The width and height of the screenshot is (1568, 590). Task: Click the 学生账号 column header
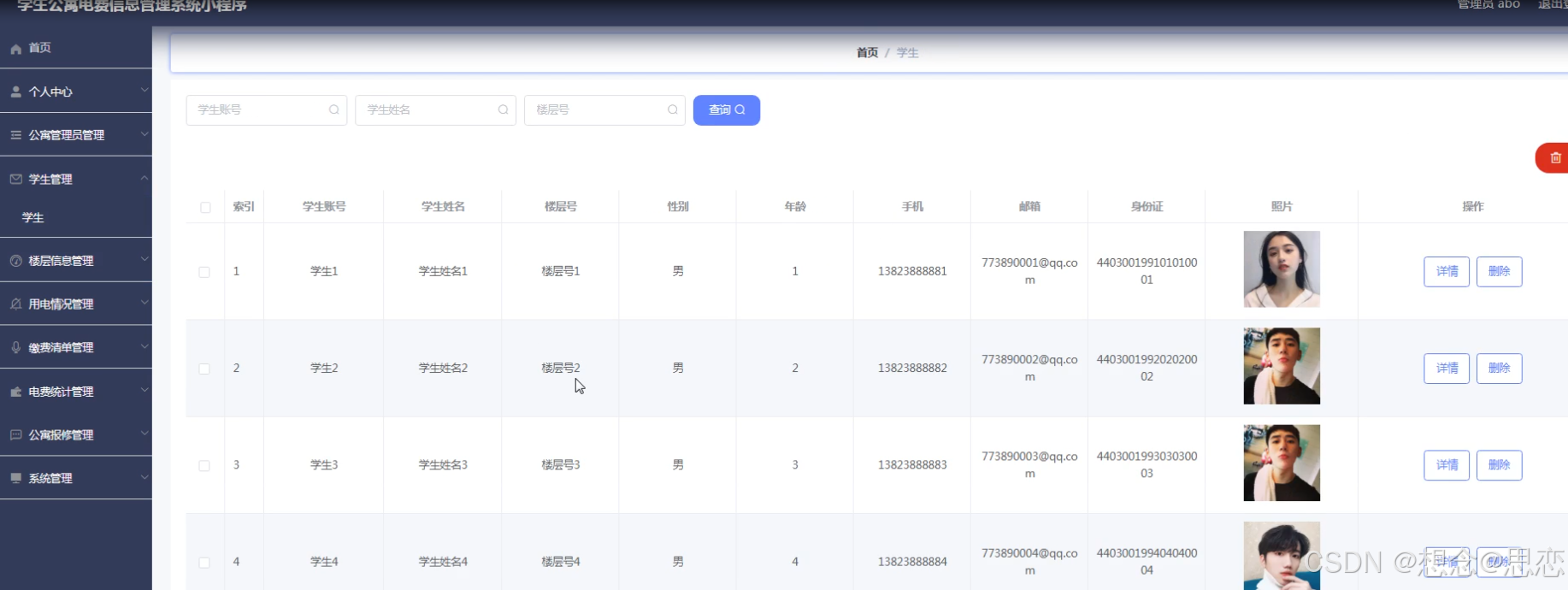click(x=324, y=207)
